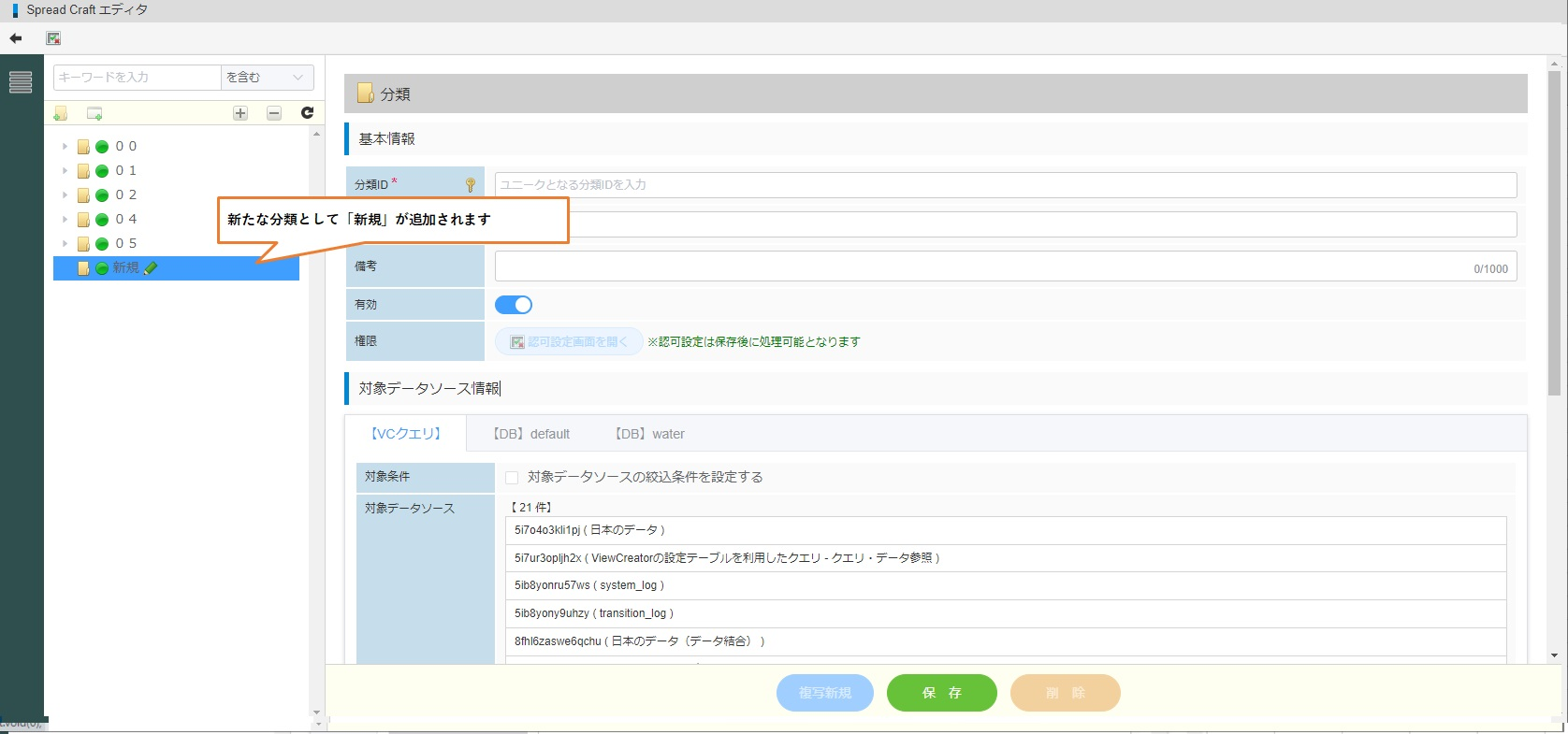
Task: Open the hamburger menu in dark sidebar
Action: click(21, 82)
